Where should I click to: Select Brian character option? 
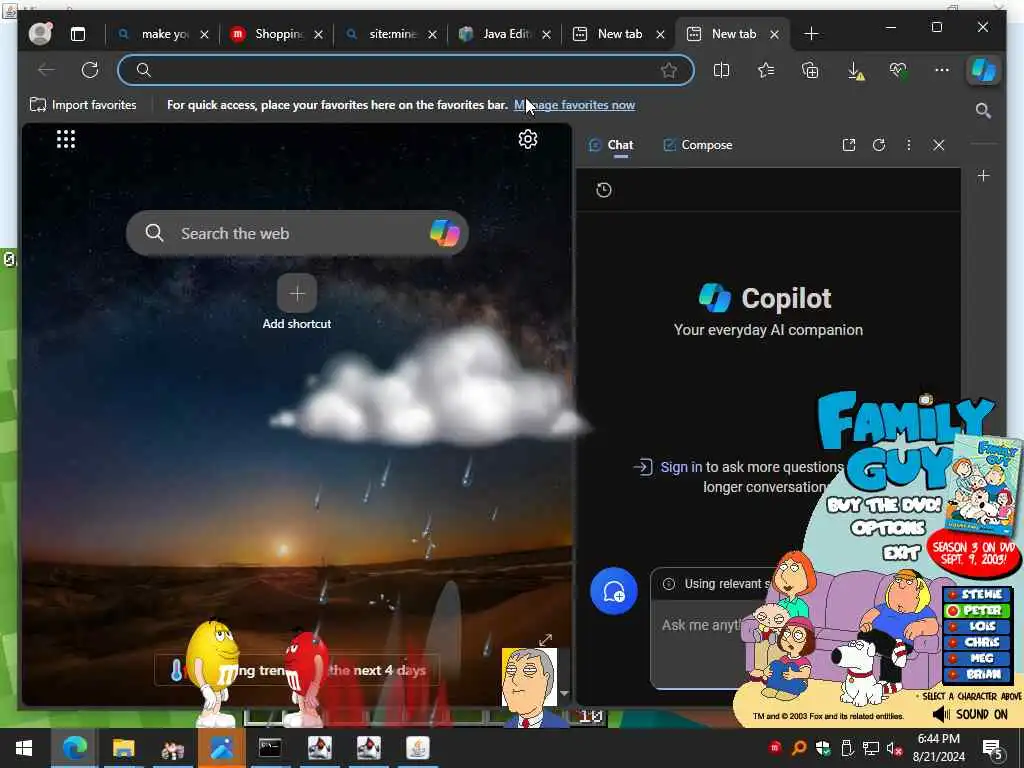(976, 675)
